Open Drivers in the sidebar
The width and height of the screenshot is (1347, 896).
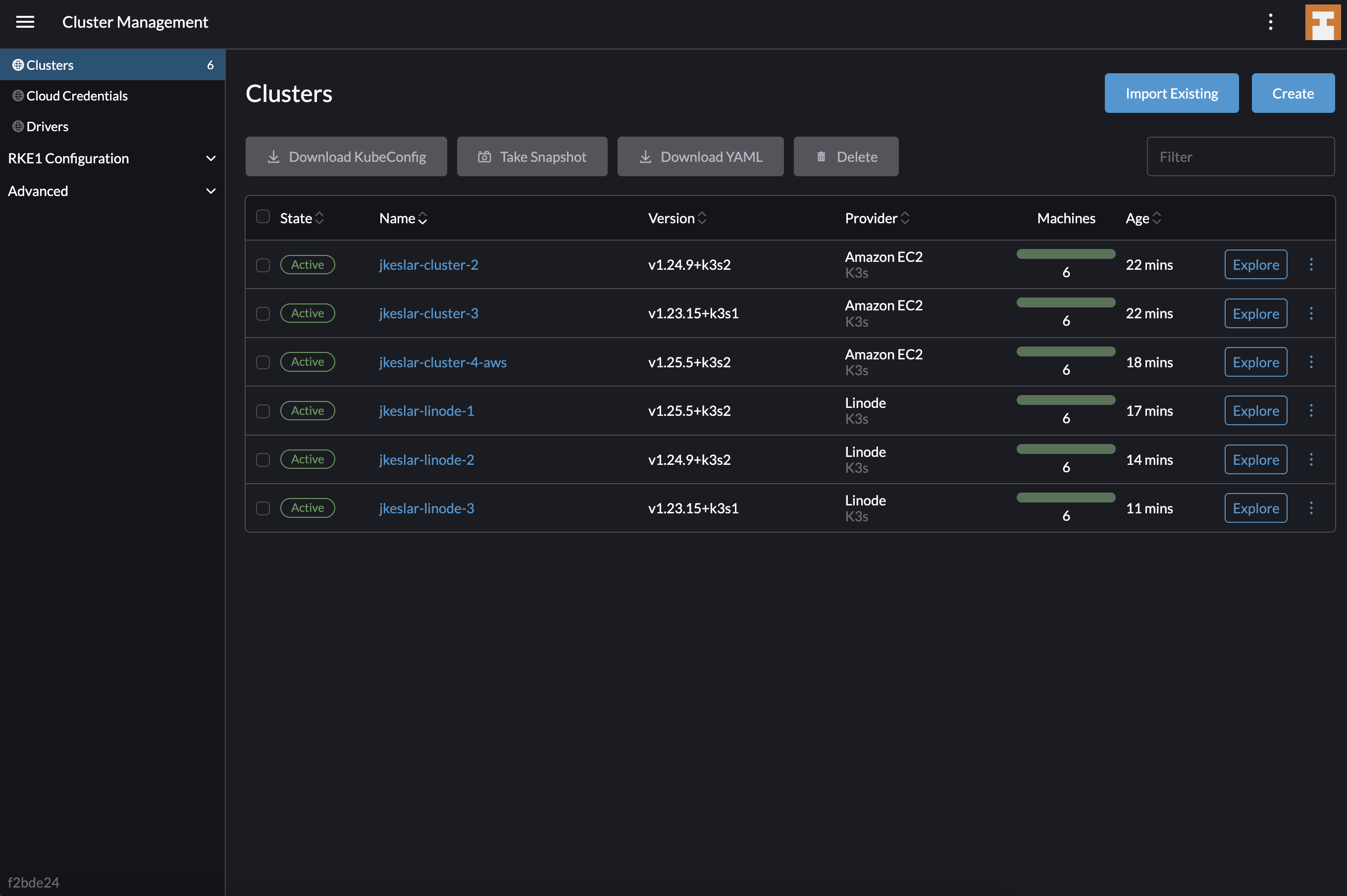[112, 126]
